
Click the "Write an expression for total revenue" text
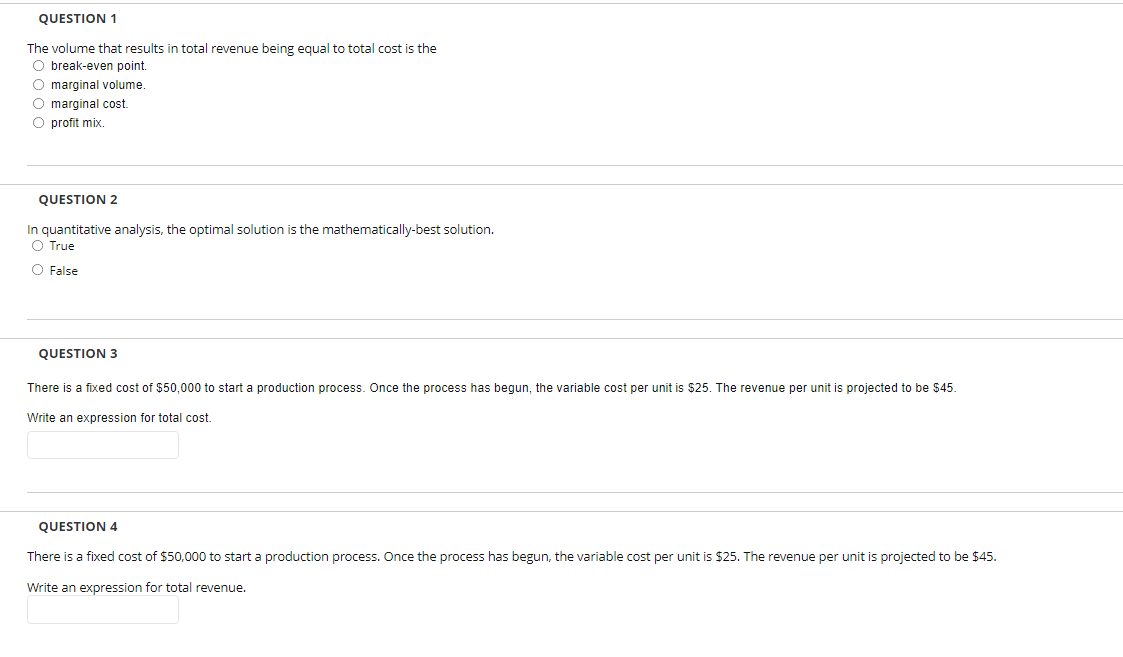click(x=136, y=588)
